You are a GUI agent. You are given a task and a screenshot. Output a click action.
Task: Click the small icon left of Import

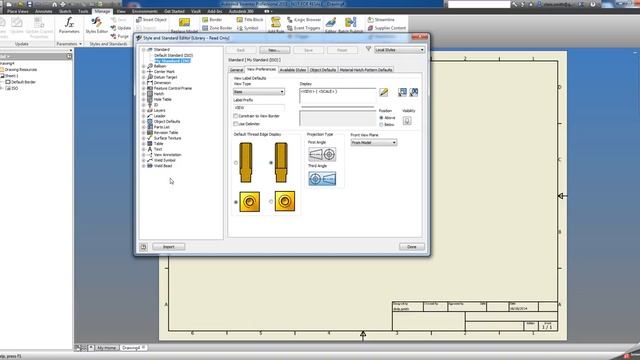coord(143,247)
